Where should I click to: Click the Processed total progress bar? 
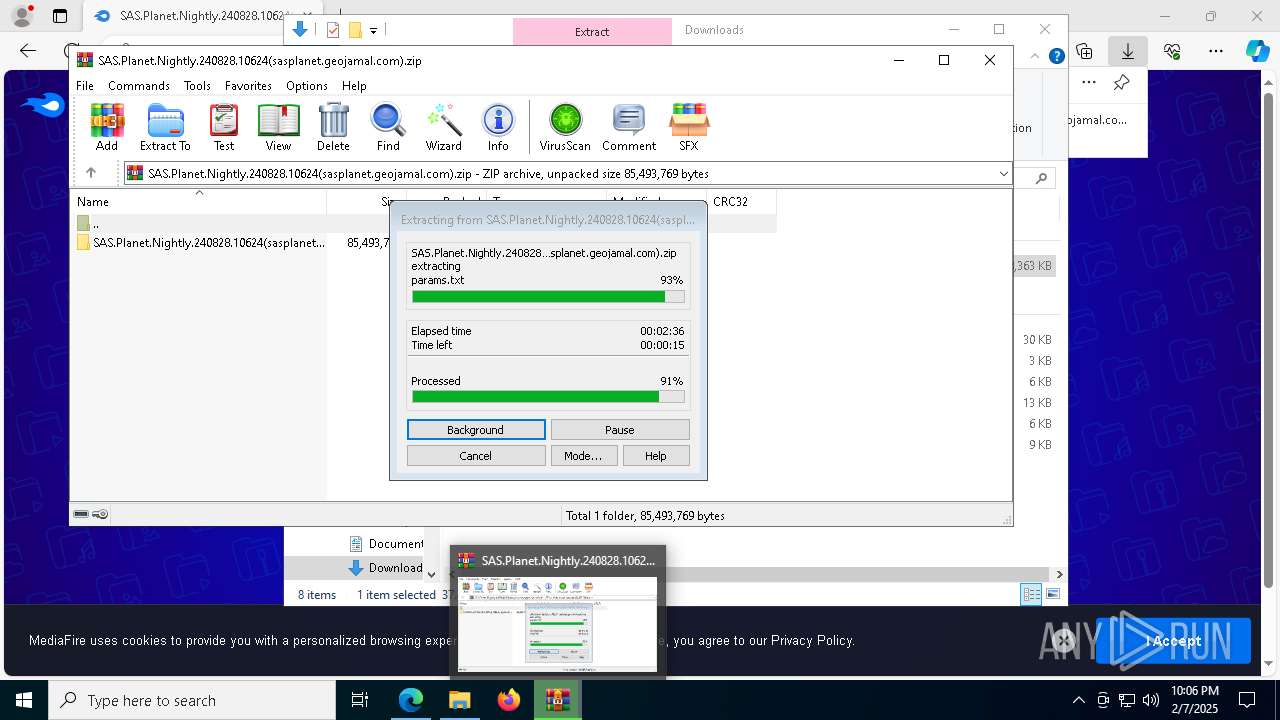click(548, 397)
